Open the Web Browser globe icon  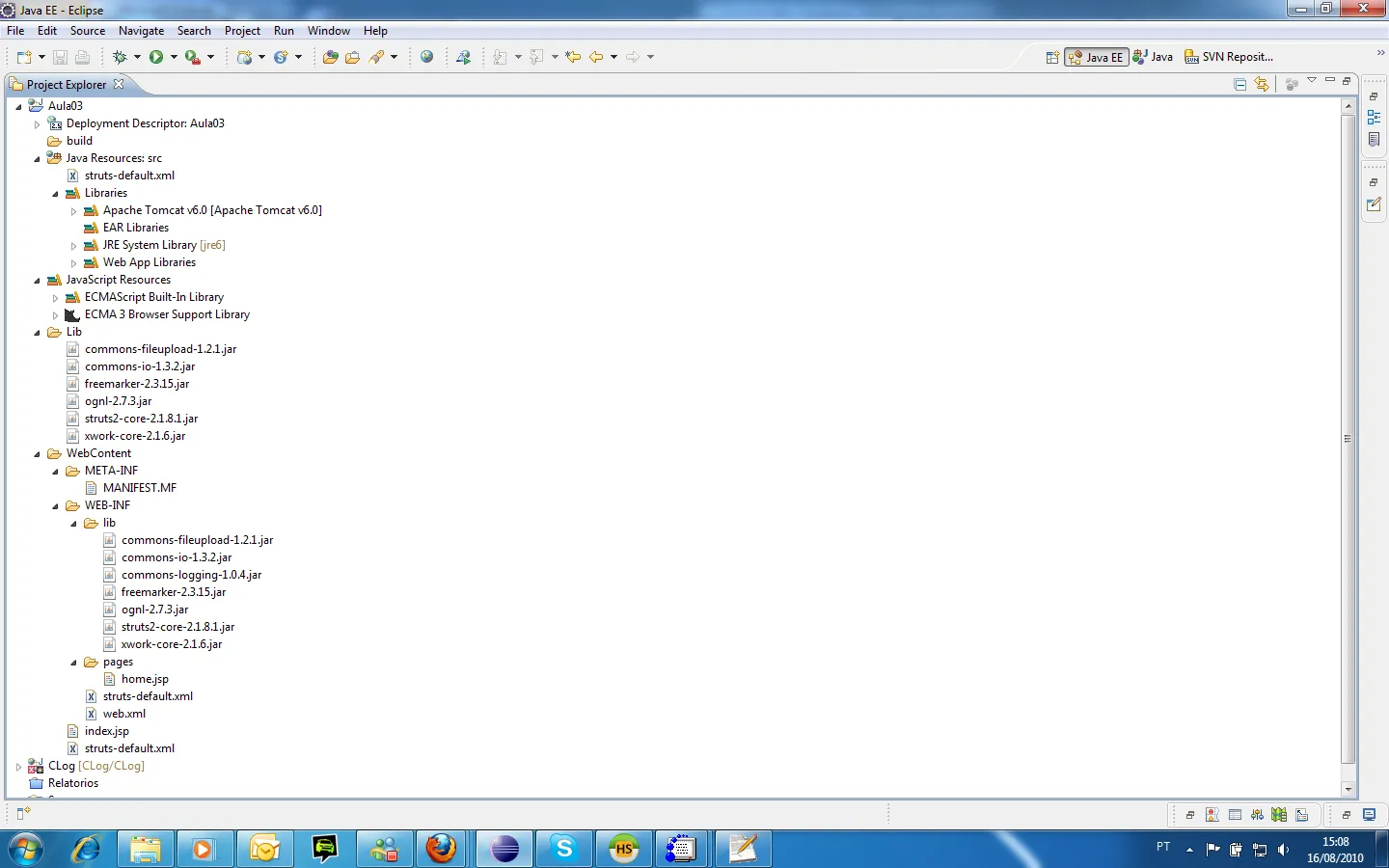[x=427, y=57]
